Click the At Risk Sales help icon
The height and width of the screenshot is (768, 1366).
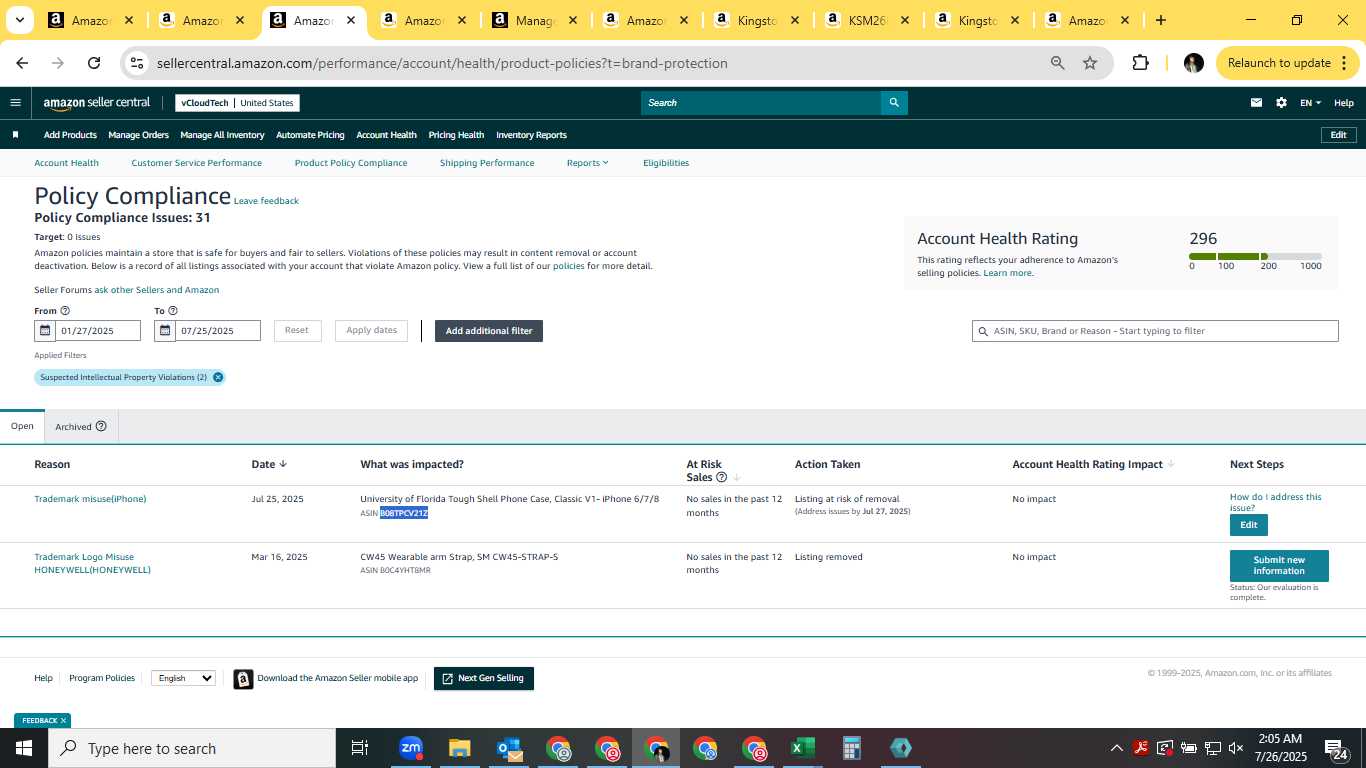click(x=721, y=477)
